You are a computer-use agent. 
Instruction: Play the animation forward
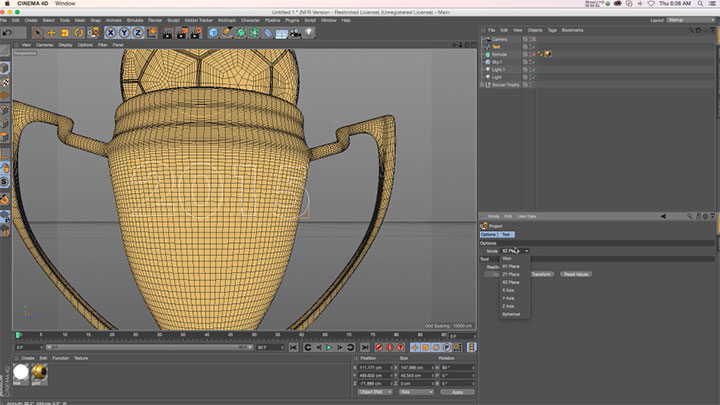[x=329, y=348]
